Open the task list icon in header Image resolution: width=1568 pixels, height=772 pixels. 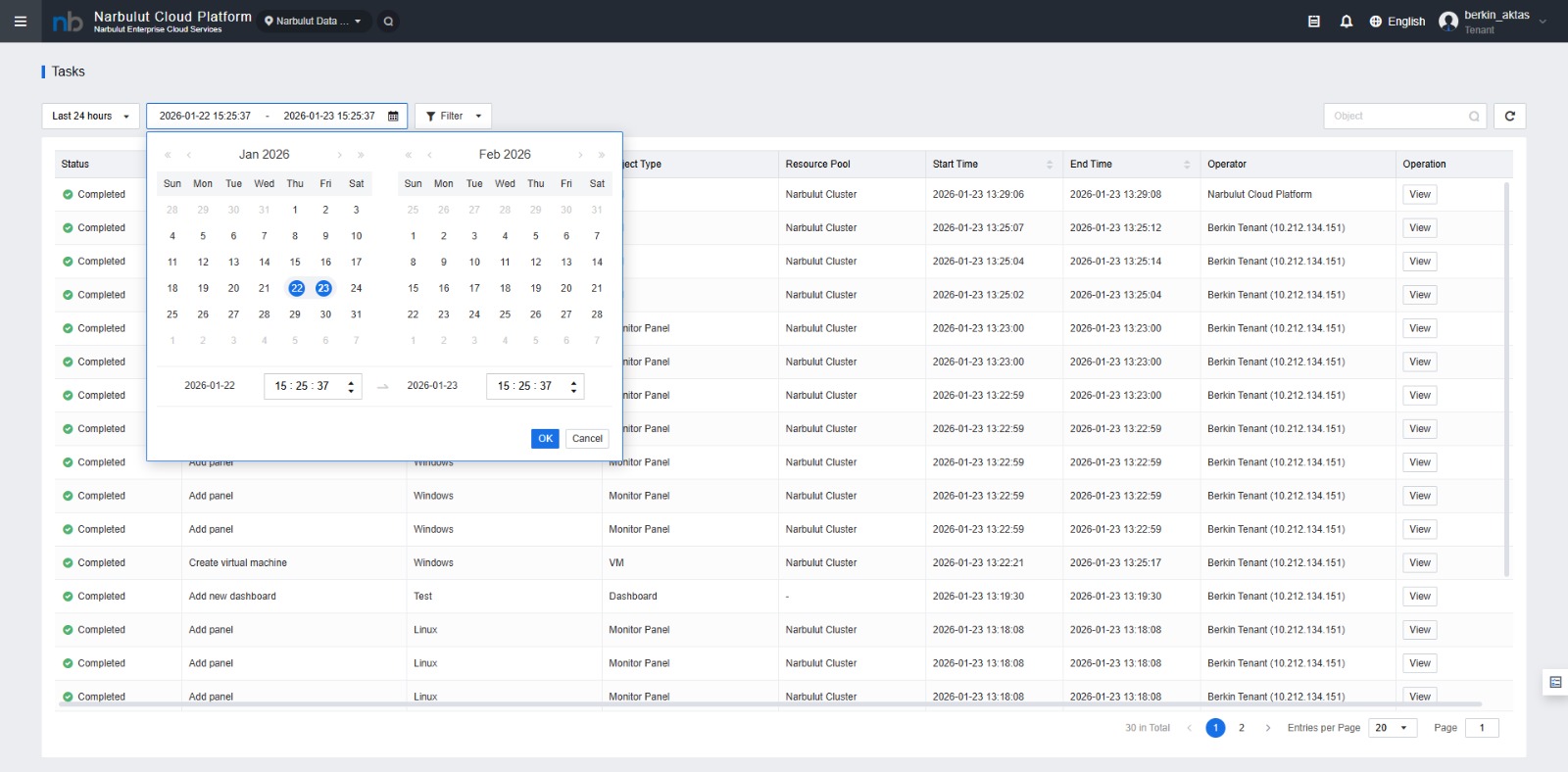coord(1314,21)
